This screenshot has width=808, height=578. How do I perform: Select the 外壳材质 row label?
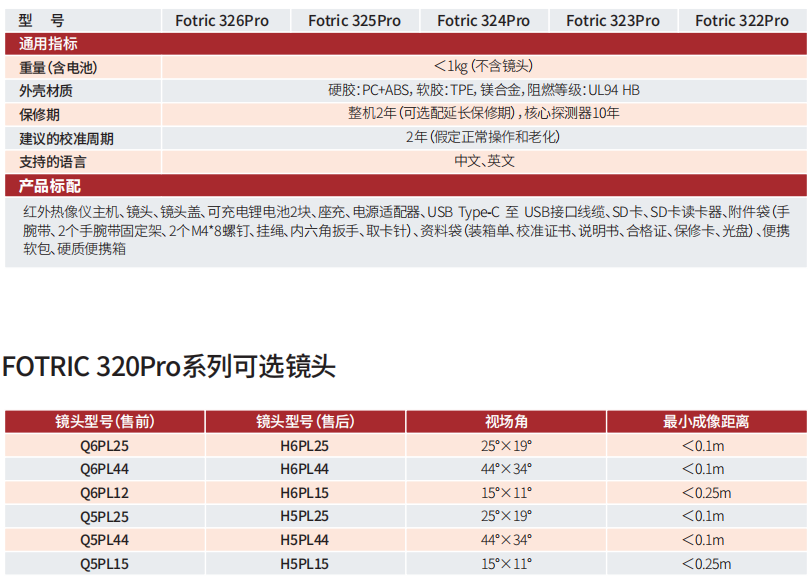[46, 90]
